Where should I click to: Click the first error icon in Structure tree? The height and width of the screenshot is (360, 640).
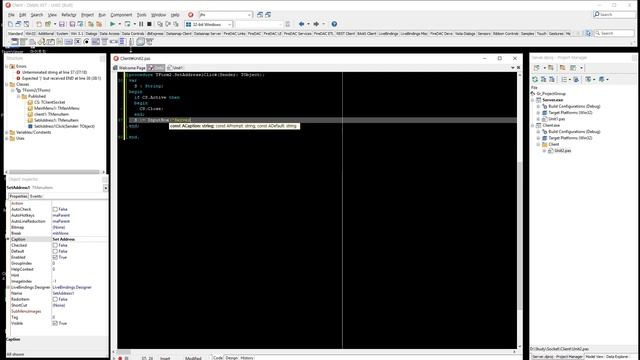pos(18,72)
